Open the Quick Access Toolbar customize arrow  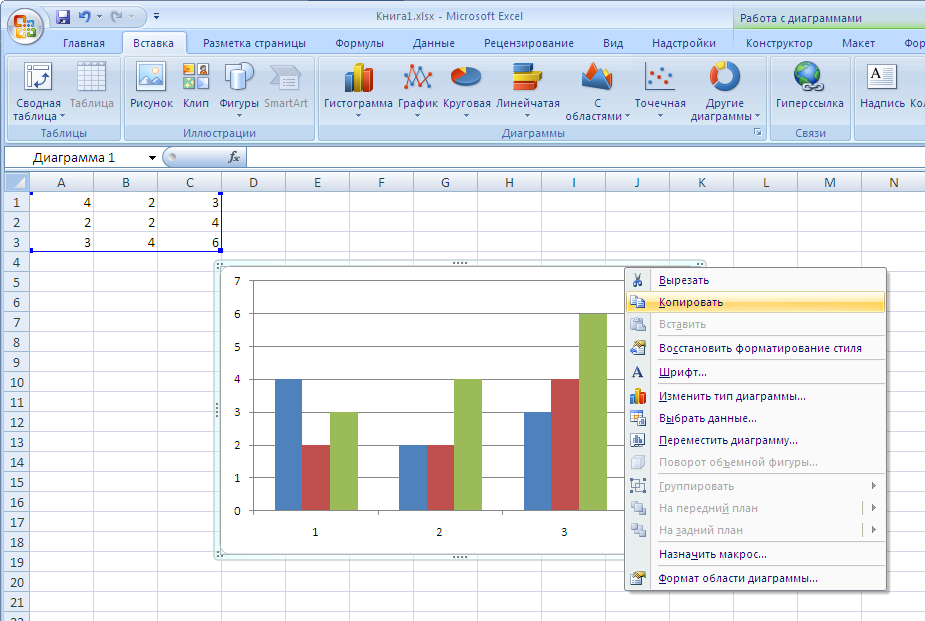(156, 17)
